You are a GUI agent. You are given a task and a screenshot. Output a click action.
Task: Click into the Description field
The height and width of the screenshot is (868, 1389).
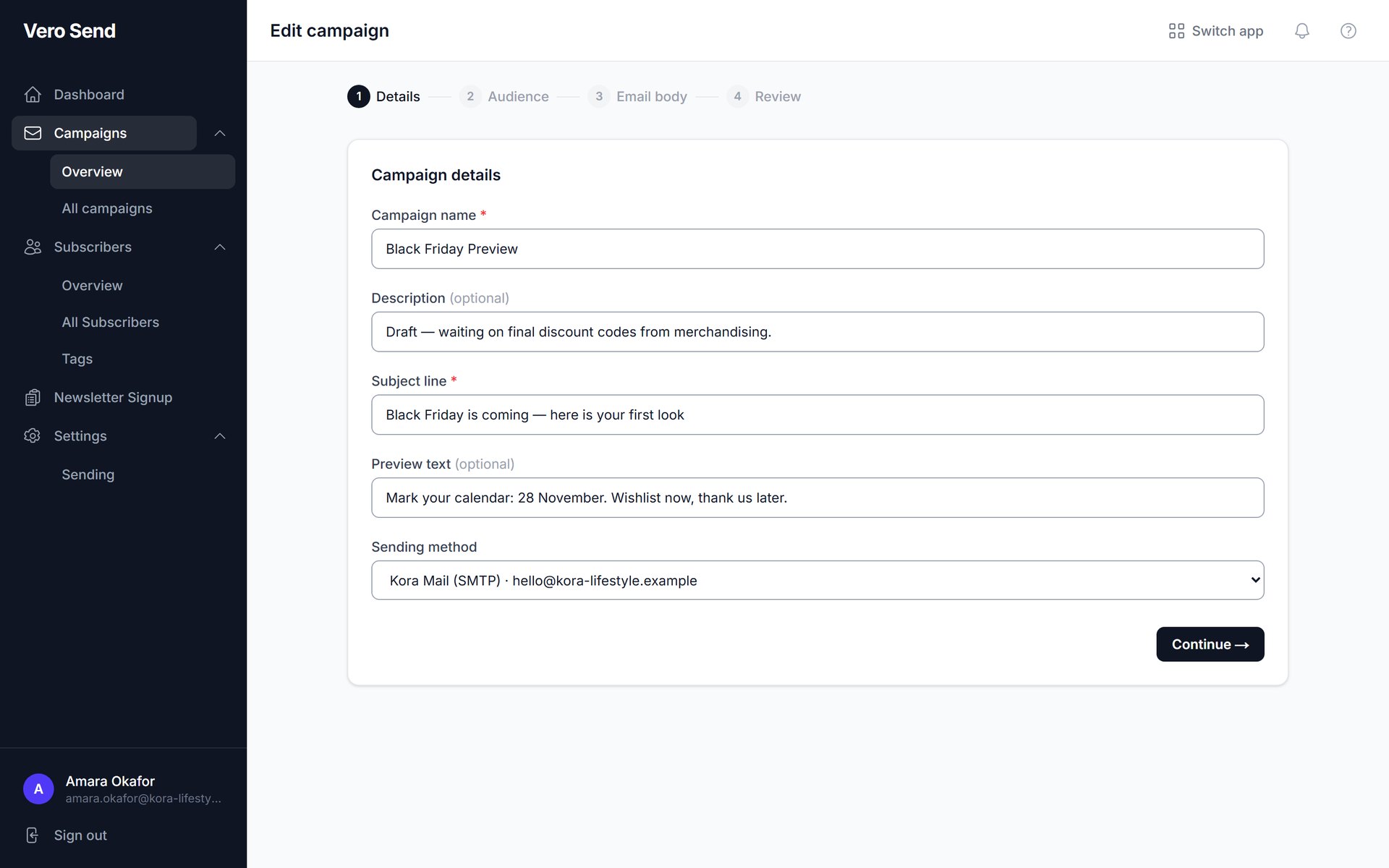(817, 332)
